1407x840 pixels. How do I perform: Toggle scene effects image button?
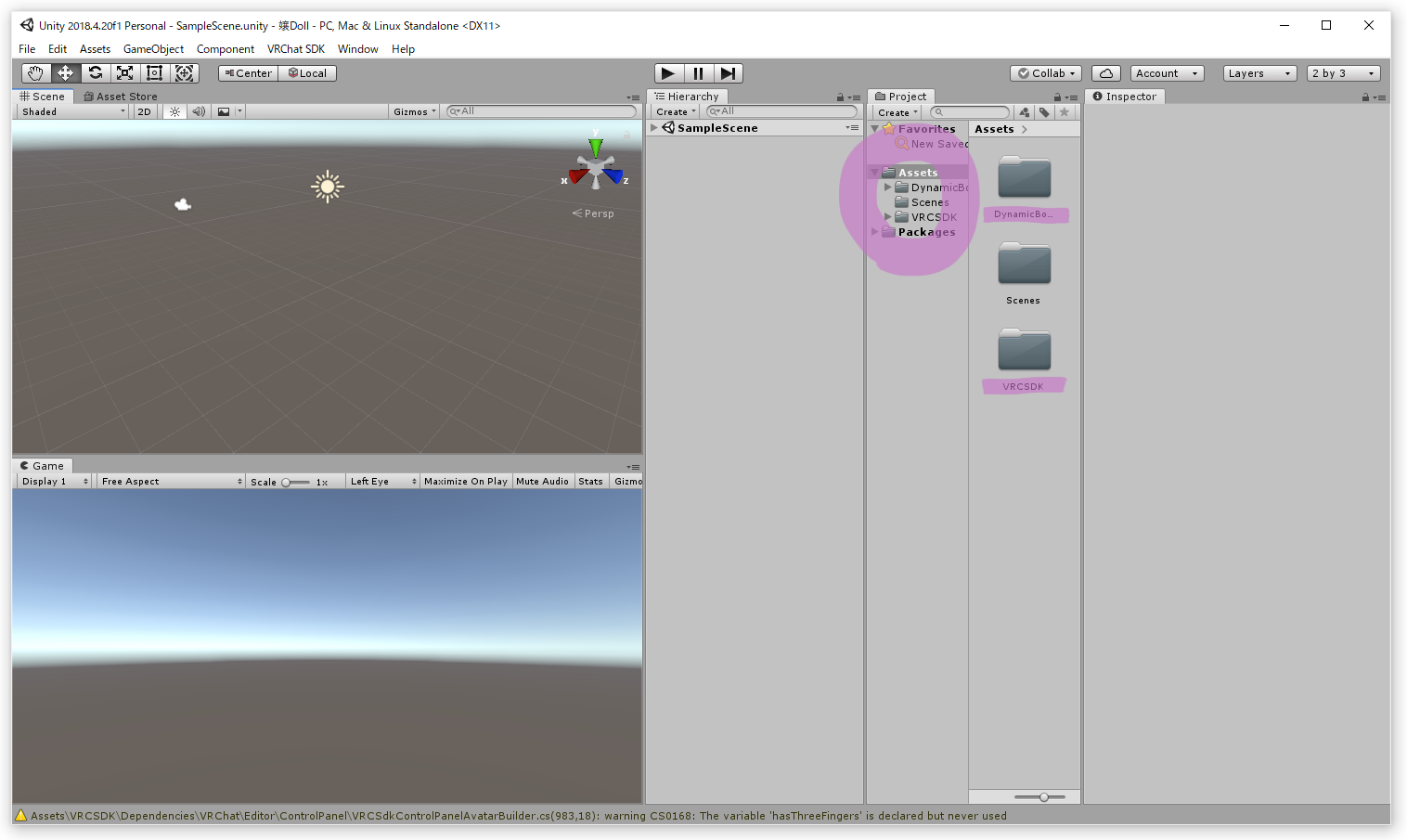coord(224,111)
